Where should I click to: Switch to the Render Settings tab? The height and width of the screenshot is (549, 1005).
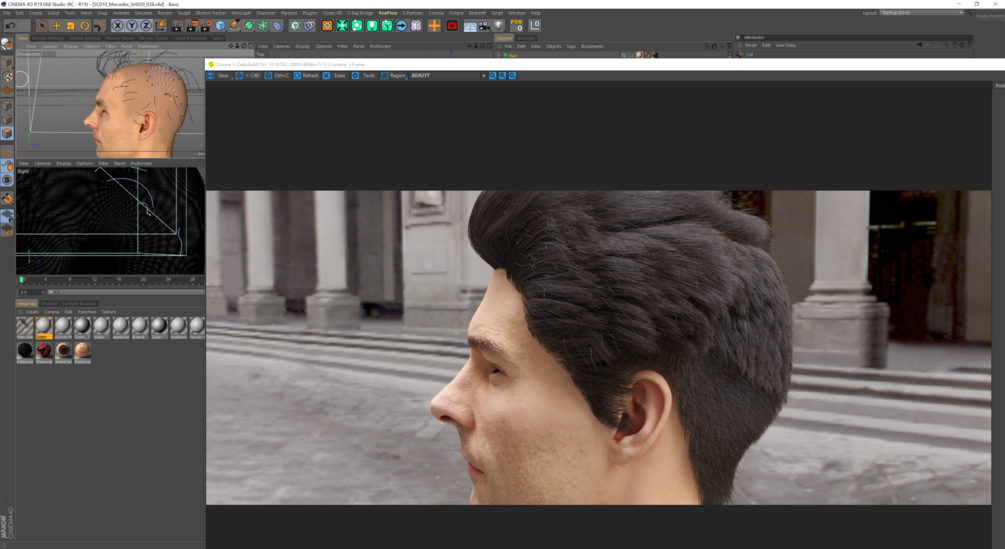point(48,38)
